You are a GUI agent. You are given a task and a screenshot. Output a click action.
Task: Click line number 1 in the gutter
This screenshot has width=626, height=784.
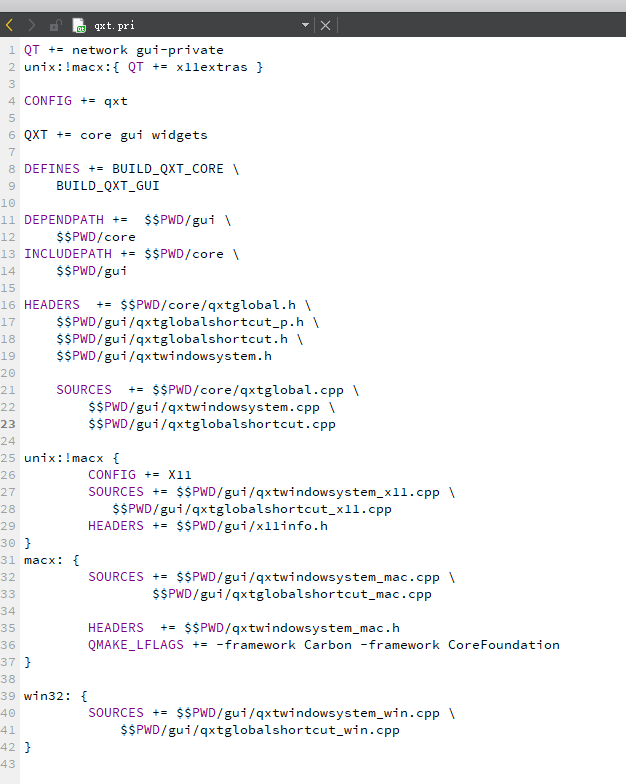click(12, 50)
